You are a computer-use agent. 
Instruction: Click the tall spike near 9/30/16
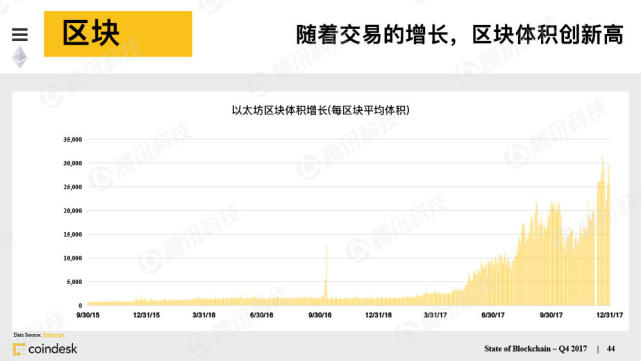click(x=326, y=274)
